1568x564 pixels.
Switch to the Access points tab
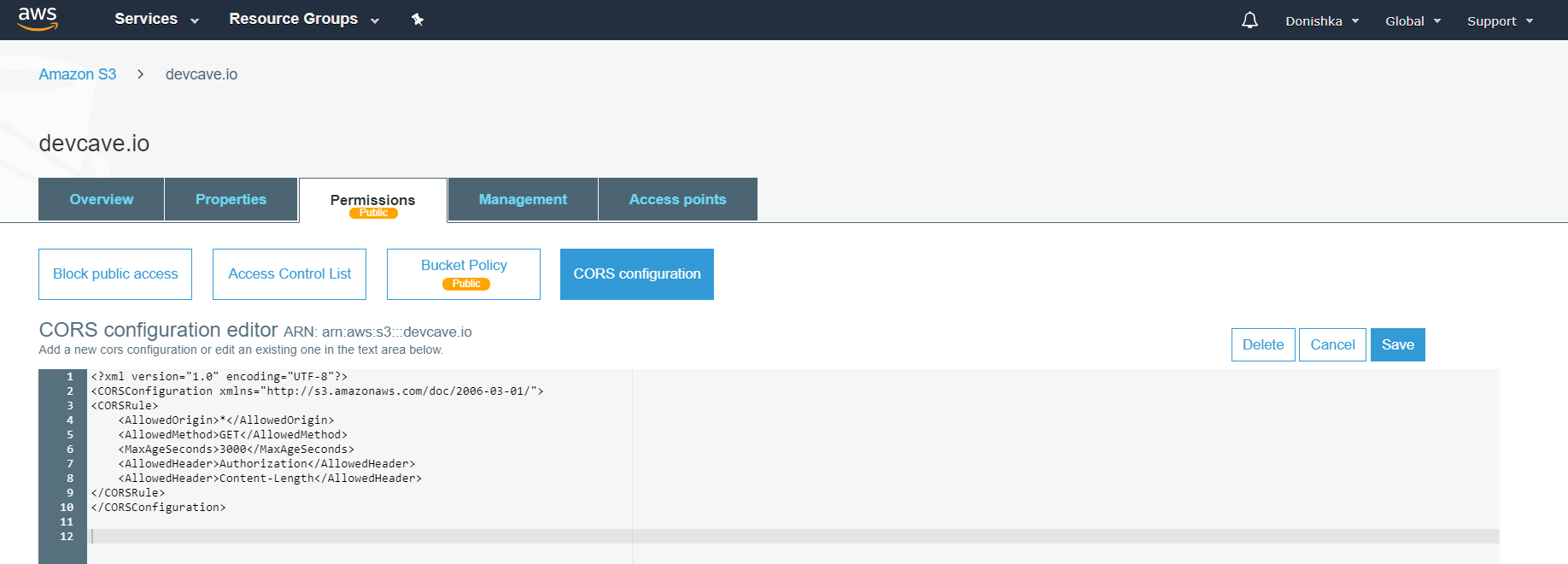[678, 199]
